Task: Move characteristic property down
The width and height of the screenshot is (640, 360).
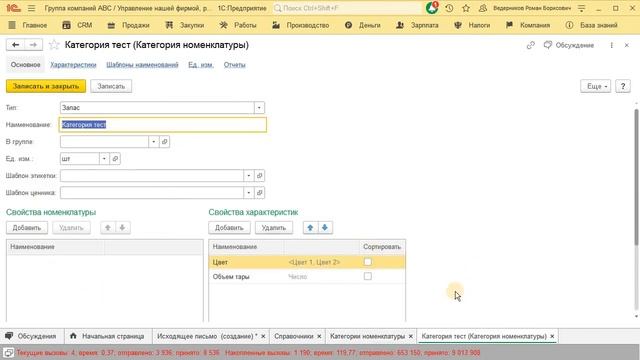Action: pyautogui.click(x=325, y=228)
